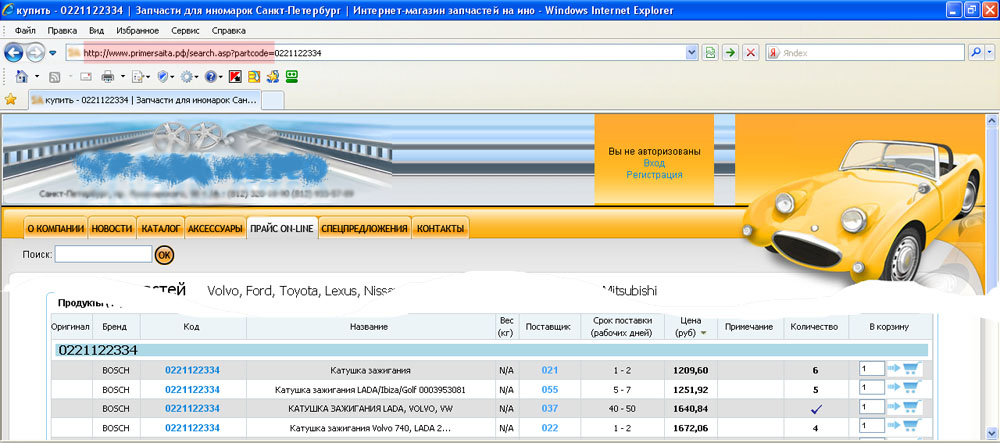Add 1251,92 item to cart

[905, 388]
